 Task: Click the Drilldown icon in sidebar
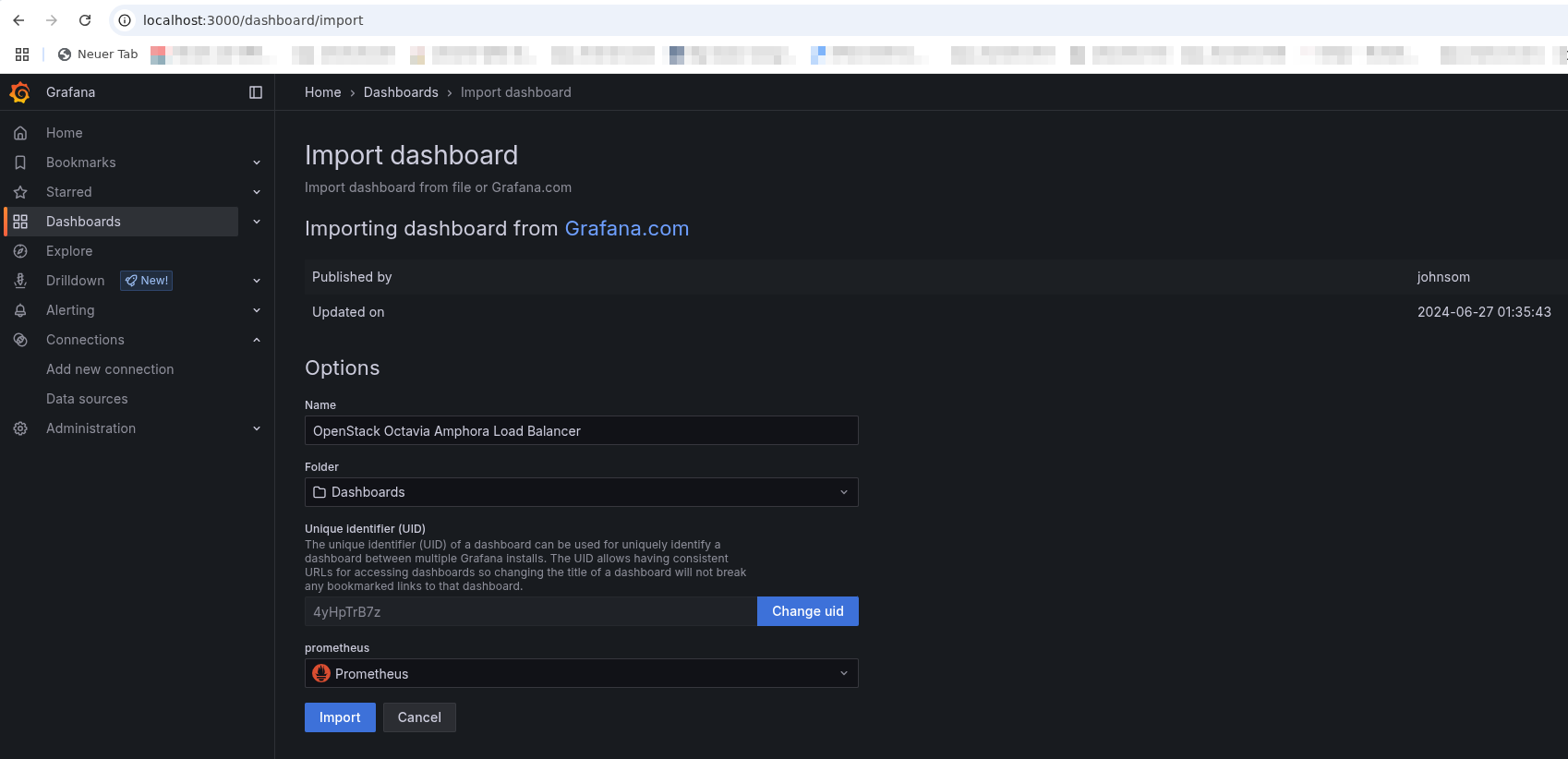(x=20, y=281)
